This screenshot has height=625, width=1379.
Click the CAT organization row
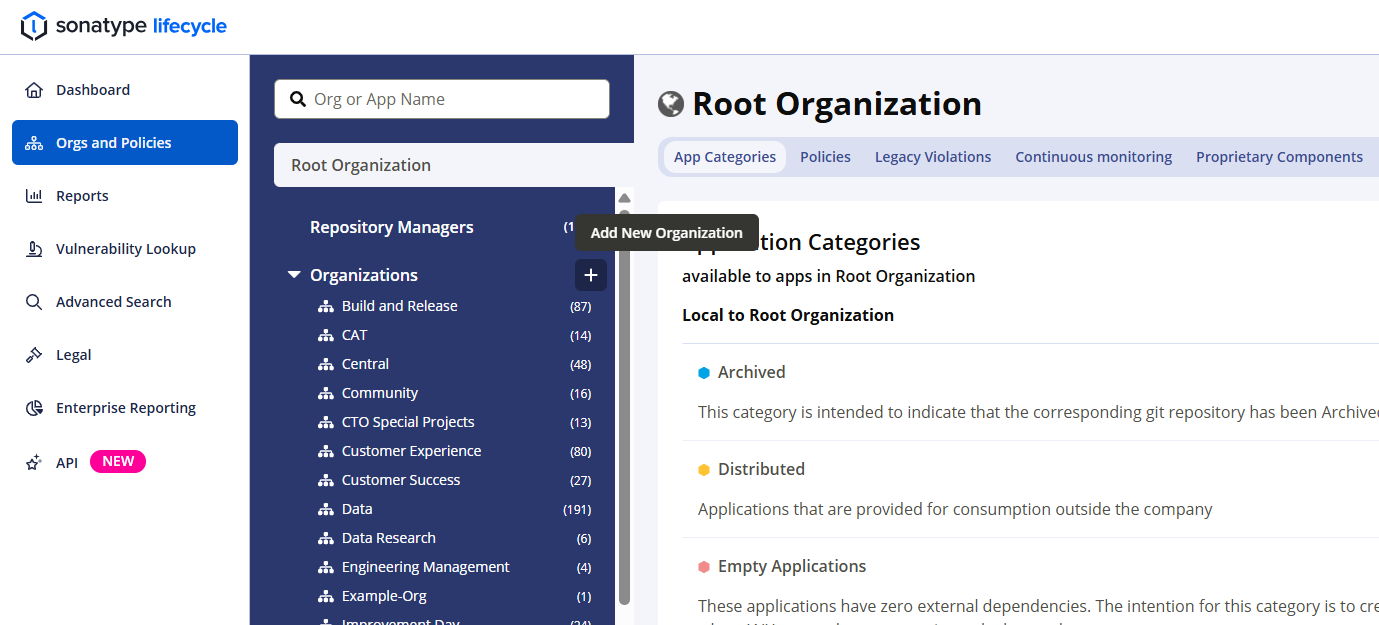(x=454, y=335)
